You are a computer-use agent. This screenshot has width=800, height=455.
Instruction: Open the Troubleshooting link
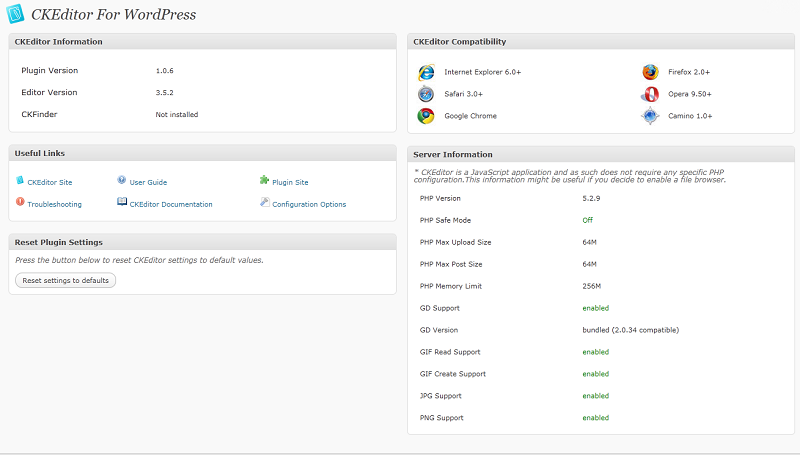(x=54, y=204)
